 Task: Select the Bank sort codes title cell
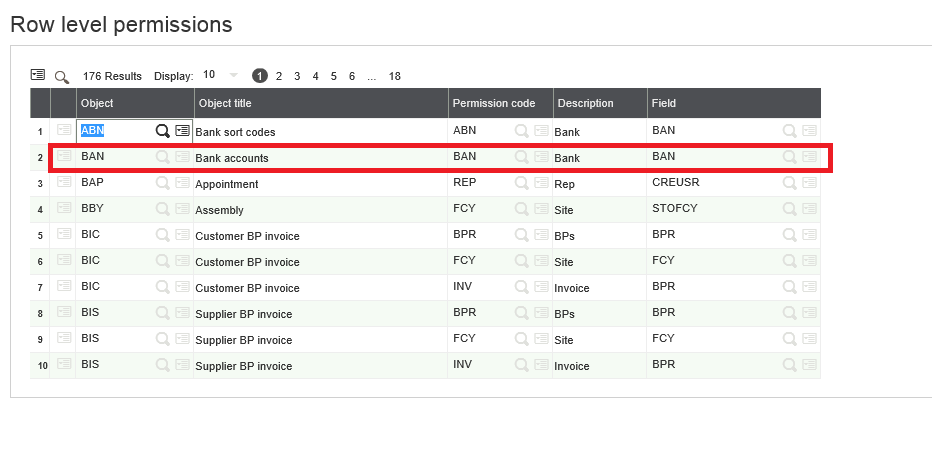click(x=321, y=132)
